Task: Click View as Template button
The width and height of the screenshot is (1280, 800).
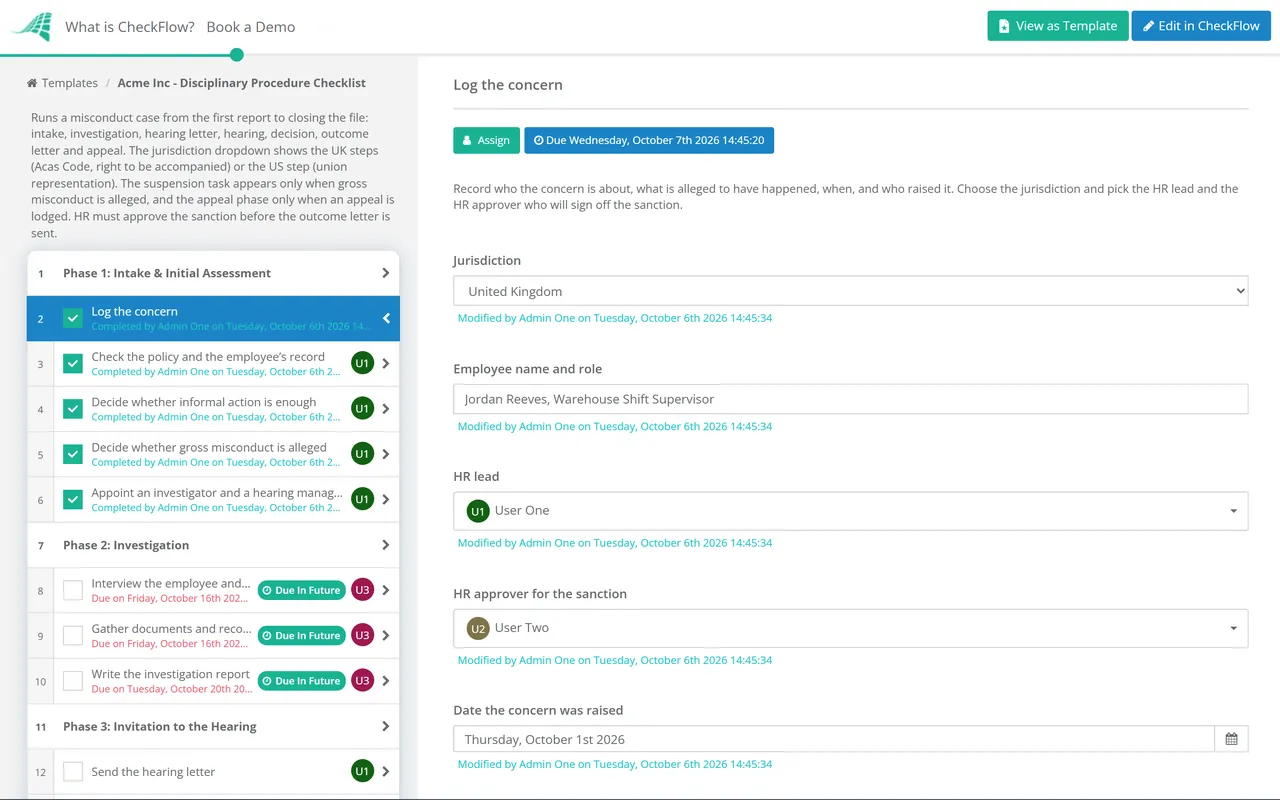Action: [x=1058, y=26]
